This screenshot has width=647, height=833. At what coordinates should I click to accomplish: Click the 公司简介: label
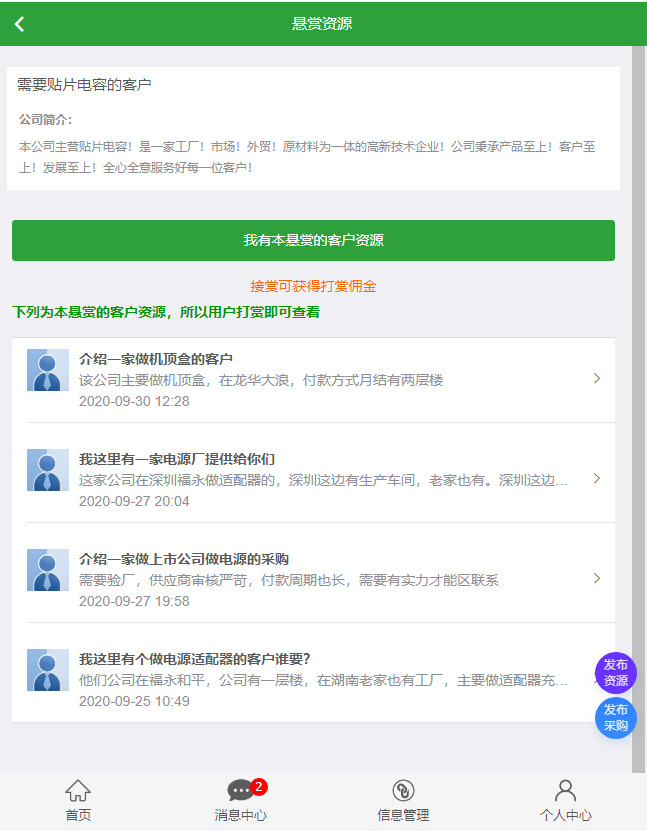tap(46, 120)
